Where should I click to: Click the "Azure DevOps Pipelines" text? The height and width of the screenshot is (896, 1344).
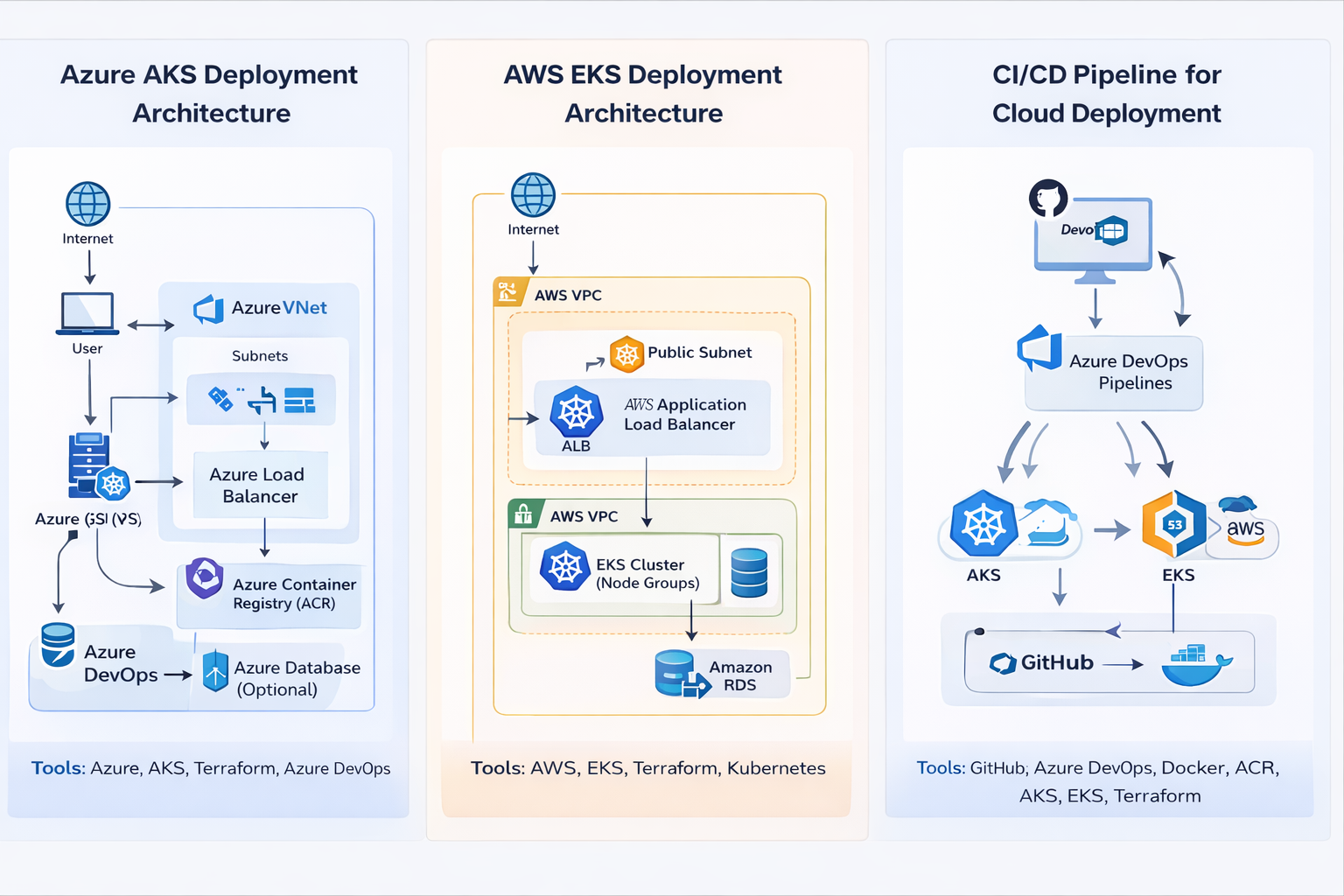[x=1129, y=372]
